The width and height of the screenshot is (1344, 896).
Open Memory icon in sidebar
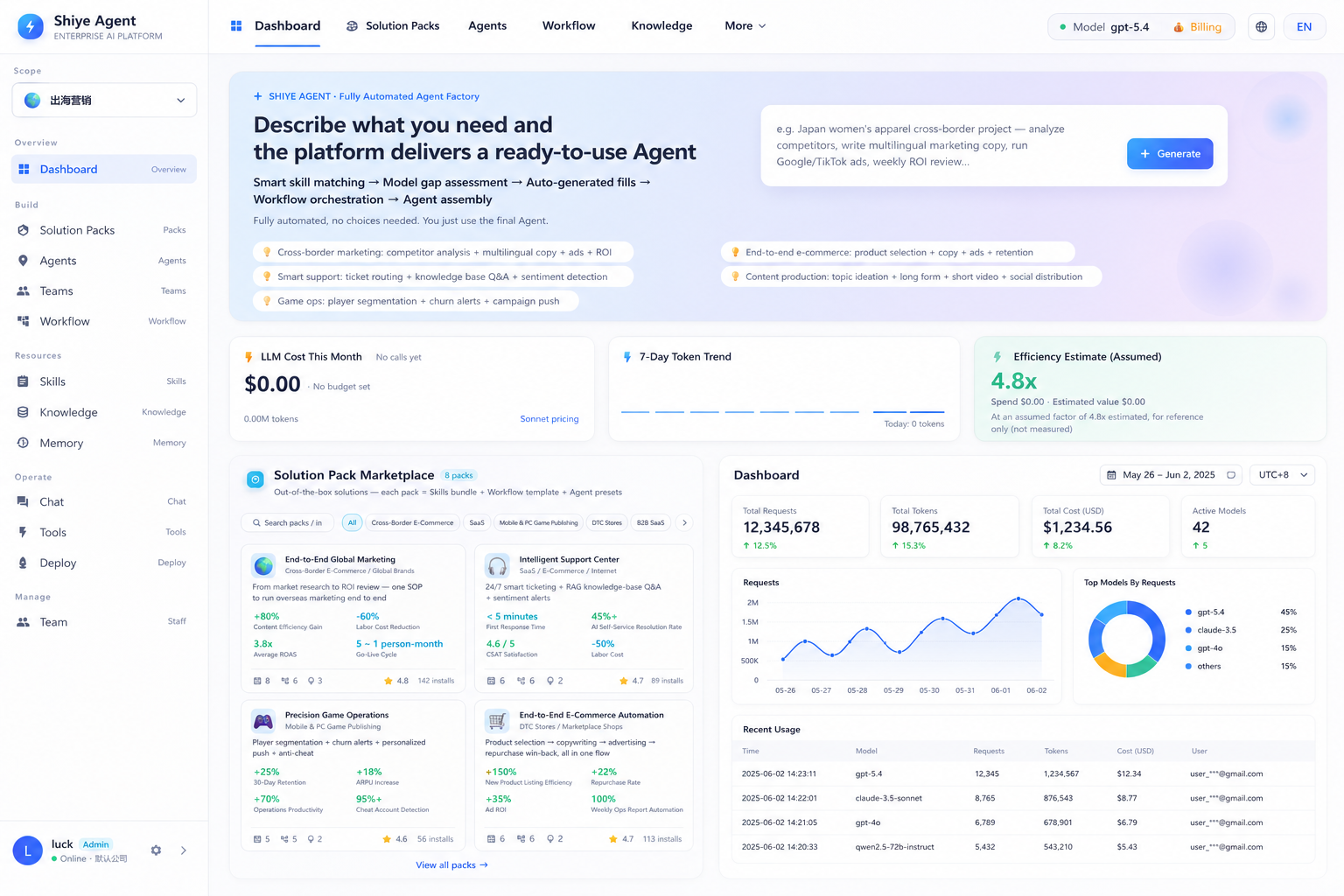(24, 443)
